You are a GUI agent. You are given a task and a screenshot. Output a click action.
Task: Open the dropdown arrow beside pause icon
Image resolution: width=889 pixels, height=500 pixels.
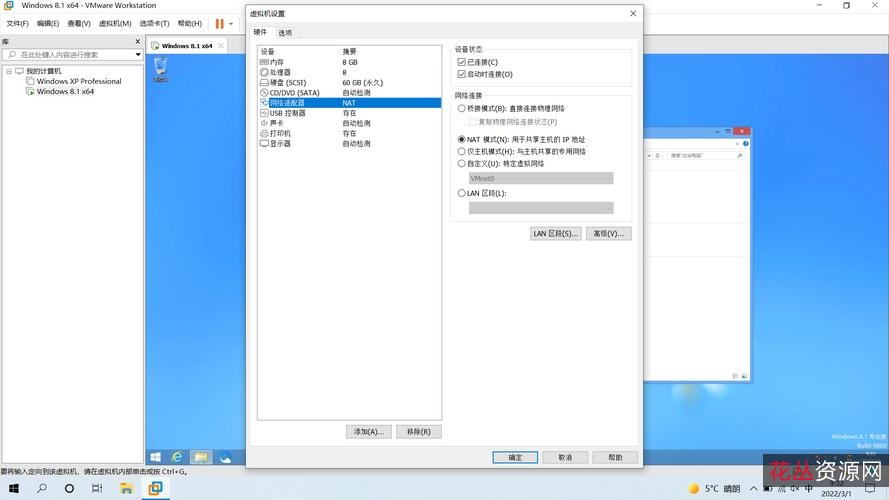pyautogui.click(x=231, y=24)
